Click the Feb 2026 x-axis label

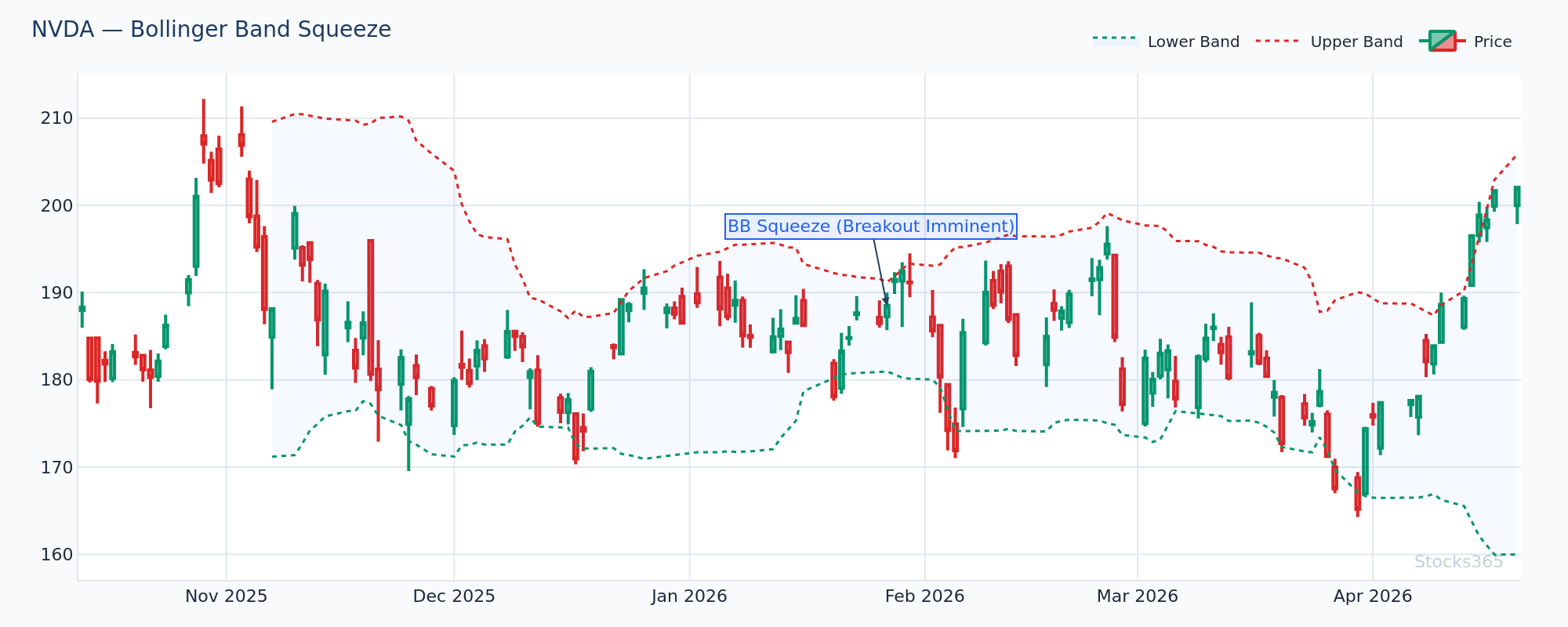coord(924,596)
